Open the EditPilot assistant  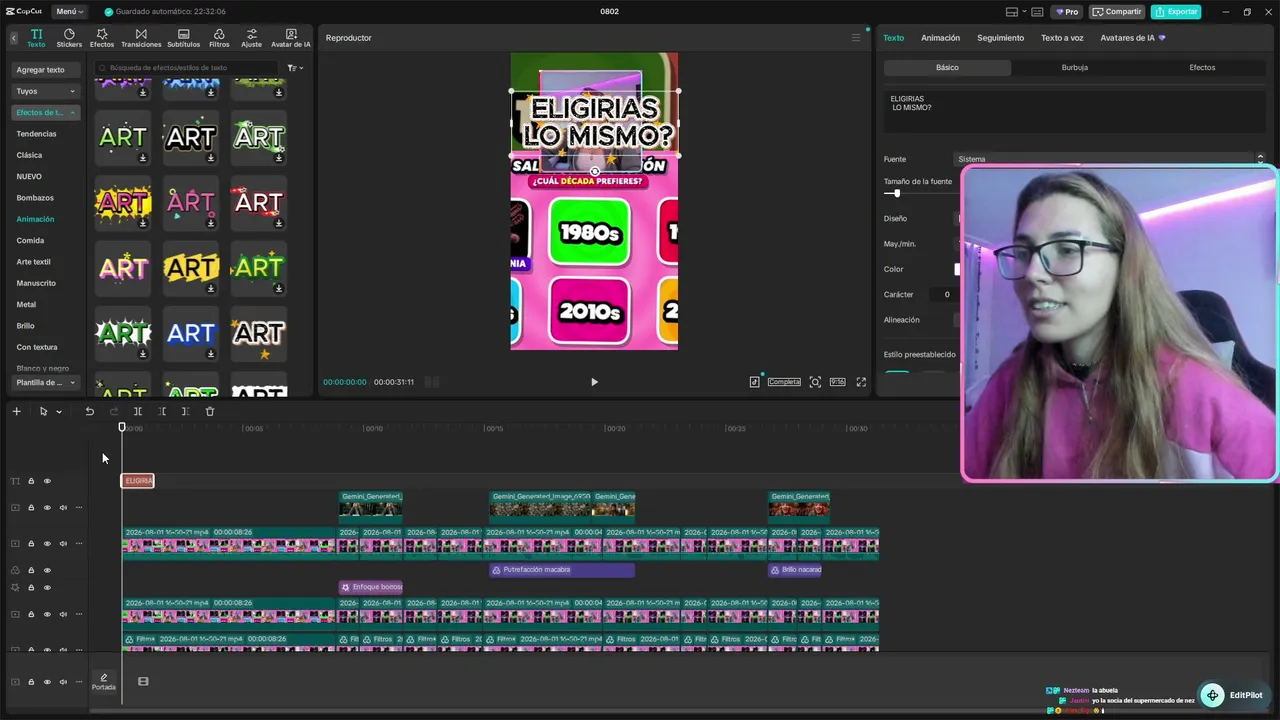[x=1233, y=695]
